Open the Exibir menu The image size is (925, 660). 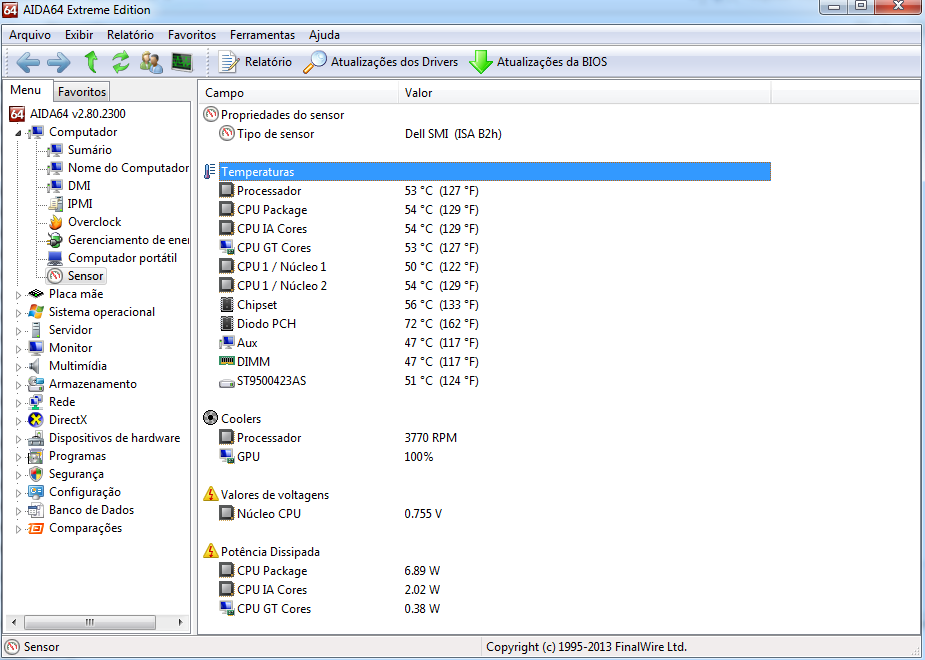79,35
